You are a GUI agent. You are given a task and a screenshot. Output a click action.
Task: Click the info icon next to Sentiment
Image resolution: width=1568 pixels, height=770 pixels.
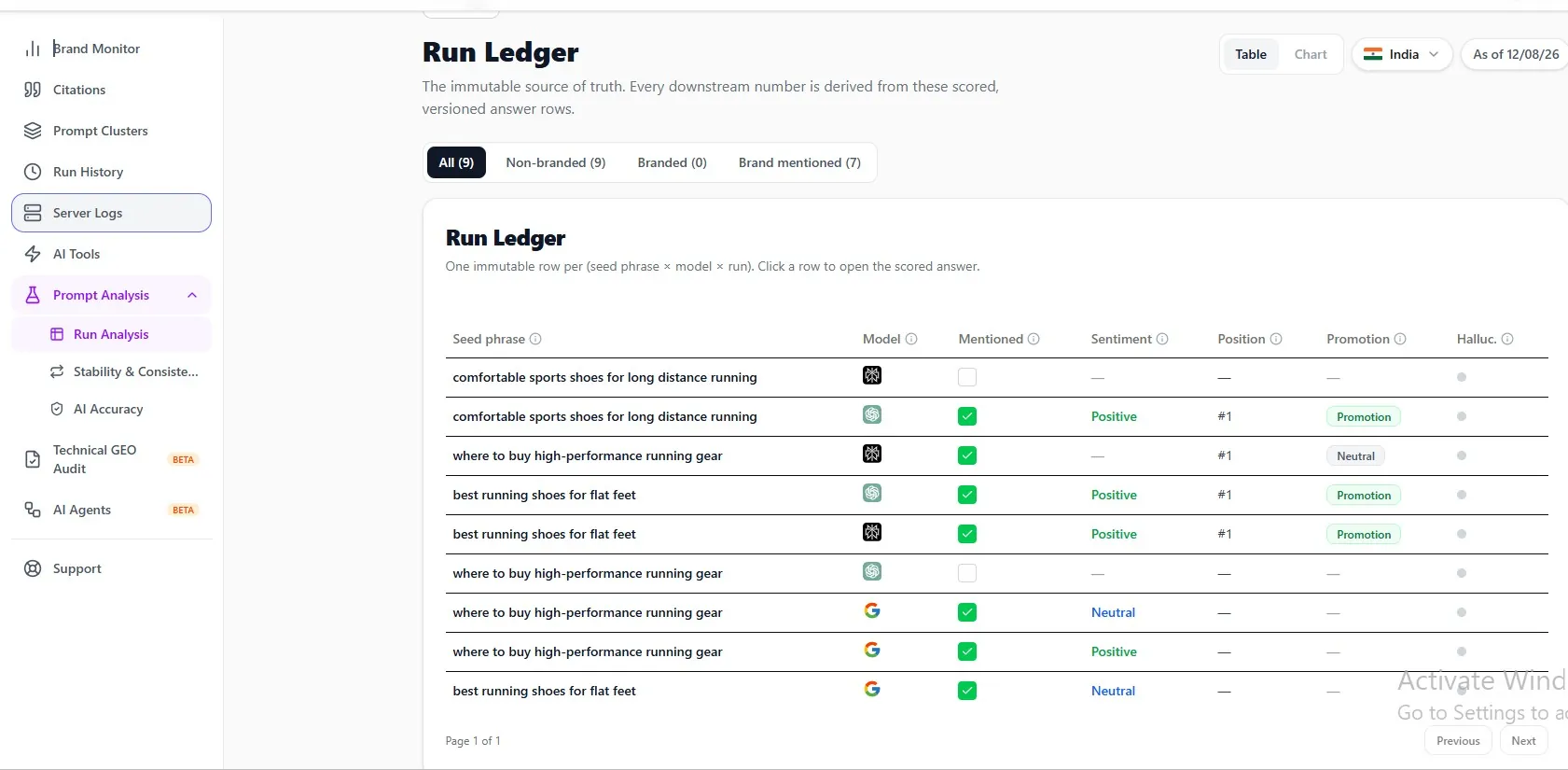pyautogui.click(x=1162, y=339)
